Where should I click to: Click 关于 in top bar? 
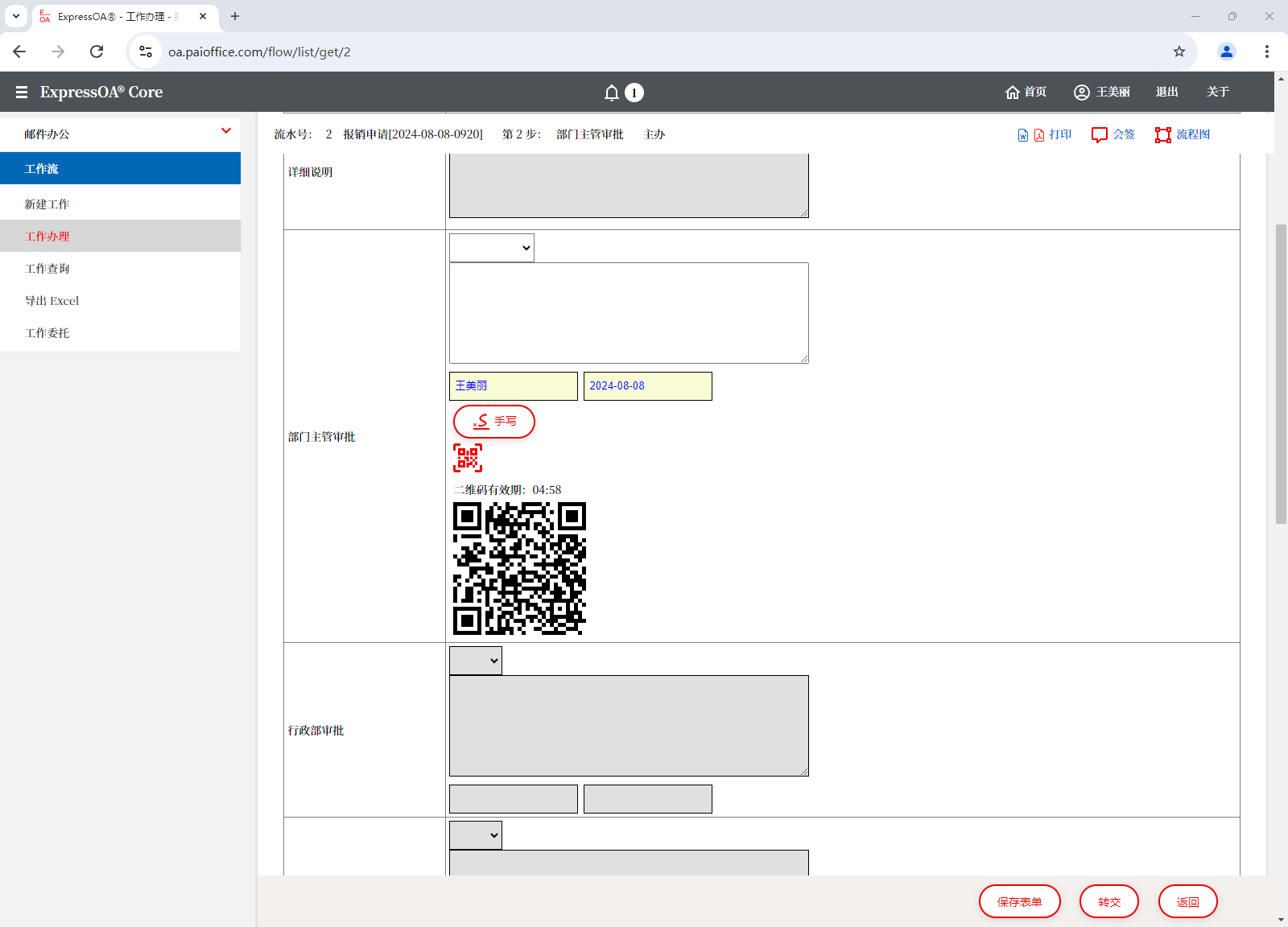(1218, 92)
